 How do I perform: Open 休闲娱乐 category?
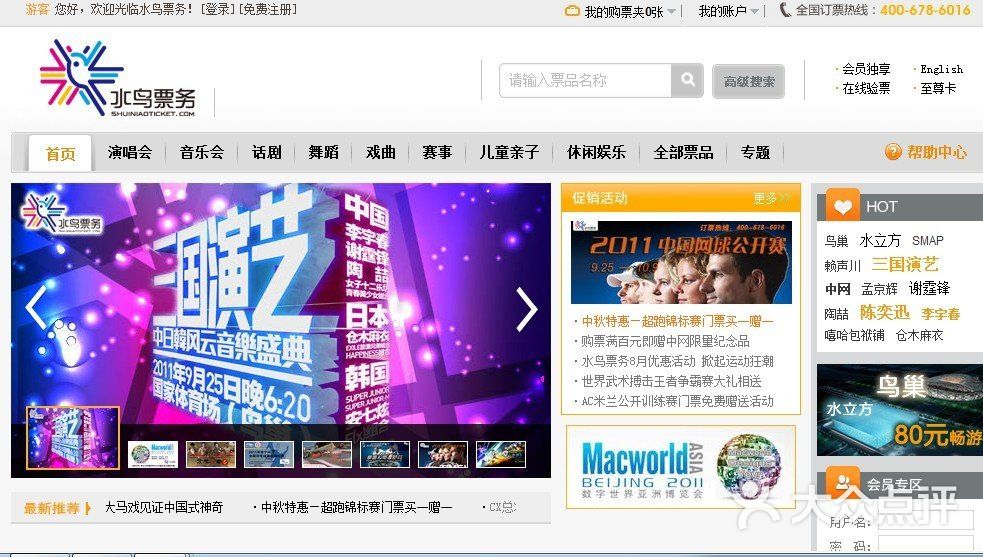[x=596, y=152]
